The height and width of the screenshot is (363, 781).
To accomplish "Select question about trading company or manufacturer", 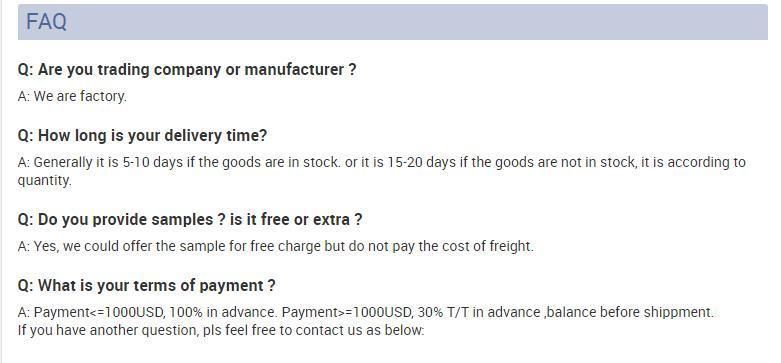I will click(x=187, y=70).
